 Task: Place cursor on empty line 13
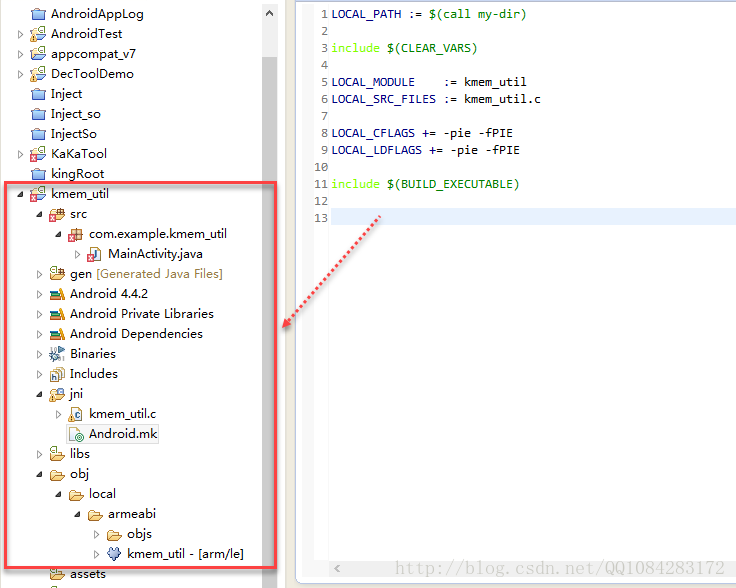point(533,218)
